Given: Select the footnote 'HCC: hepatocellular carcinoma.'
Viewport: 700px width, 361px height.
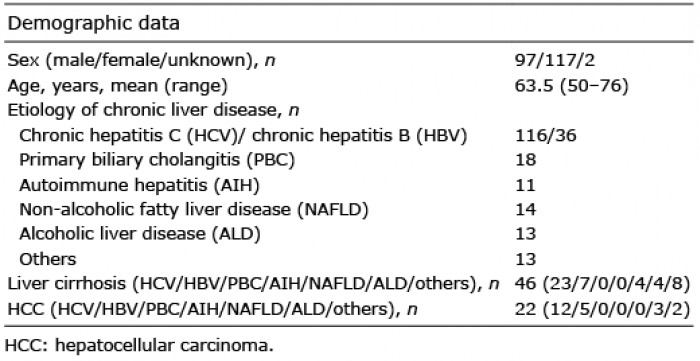Looking at the screenshot, I should click(139, 345).
